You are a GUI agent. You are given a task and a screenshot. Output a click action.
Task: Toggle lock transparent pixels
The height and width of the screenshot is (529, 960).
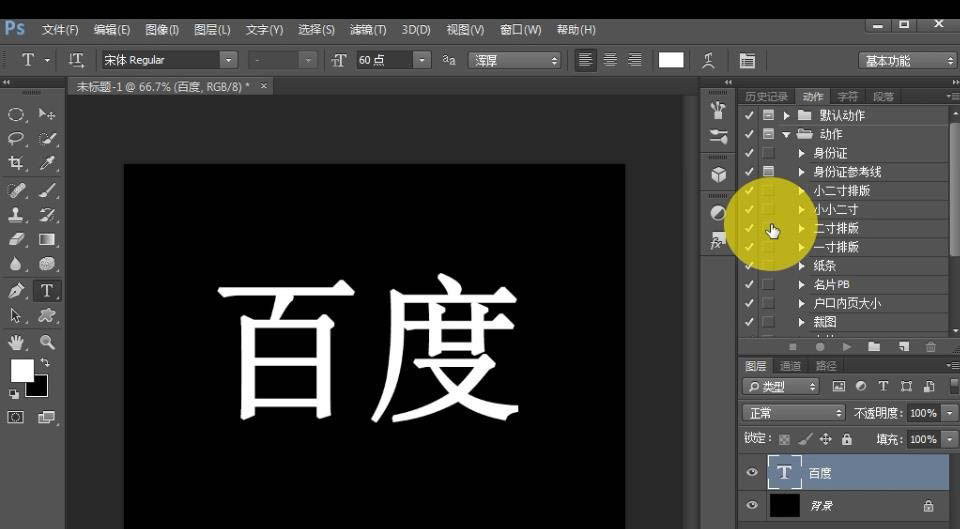(x=784, y=439)
